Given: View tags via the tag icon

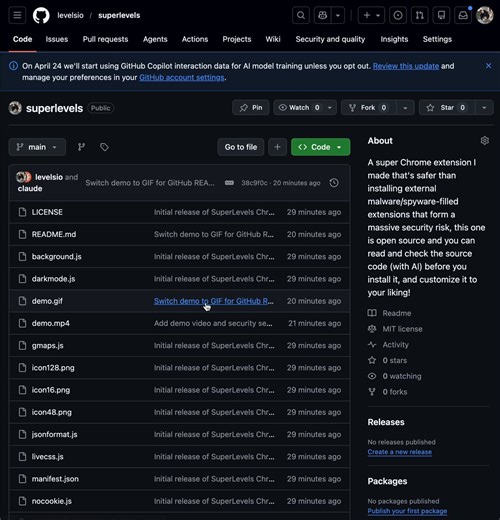Looking at the screenshot, I should (x=104, y=147).
